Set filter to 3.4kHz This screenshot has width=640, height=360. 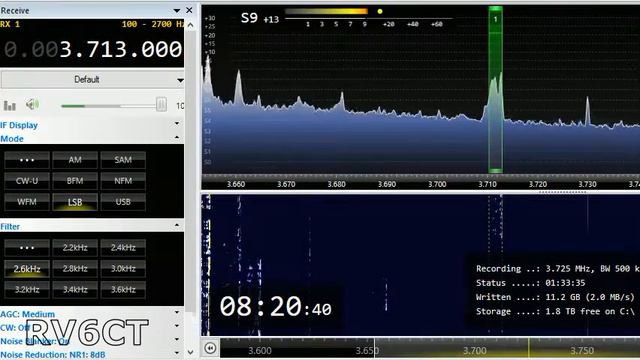click(75, 290)
